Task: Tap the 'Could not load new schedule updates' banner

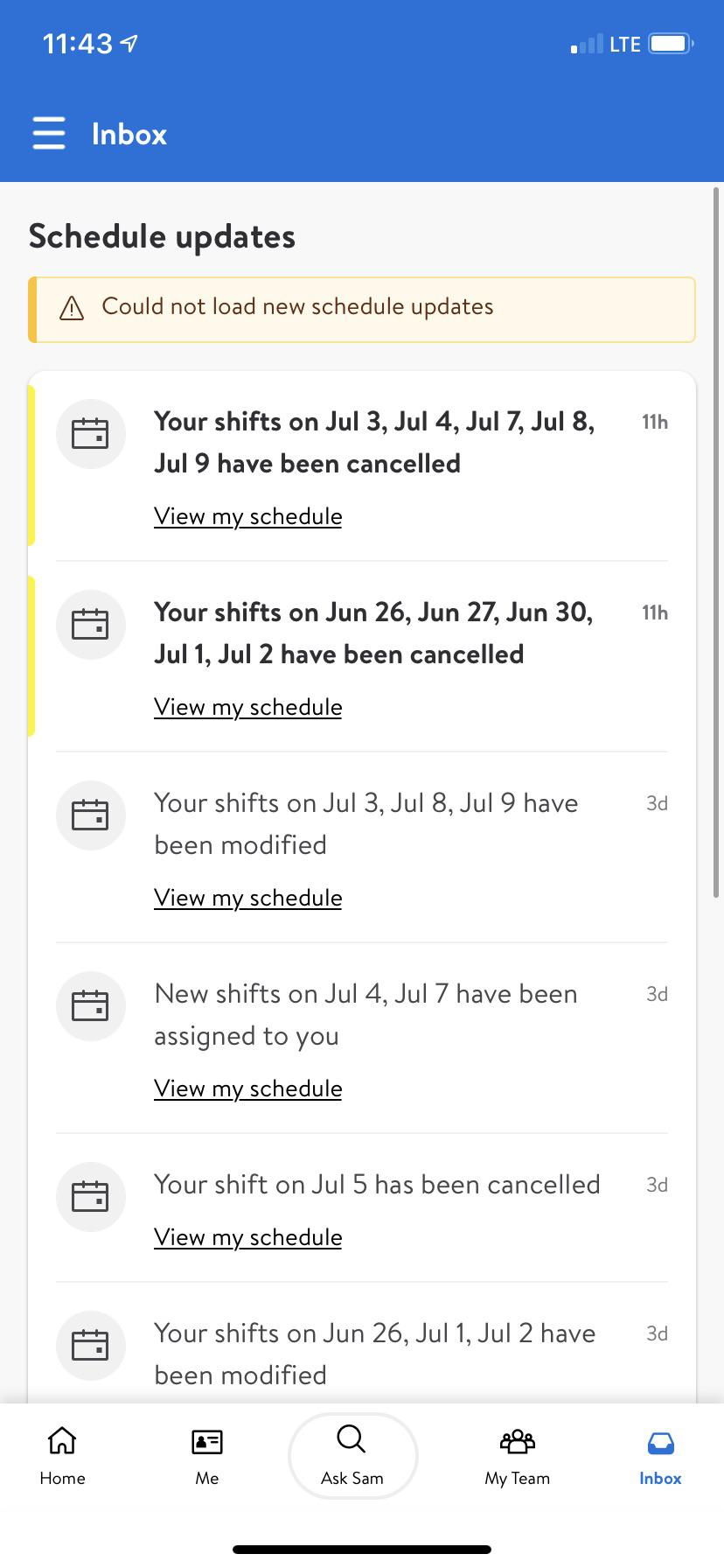Action: tap(362, 308)
